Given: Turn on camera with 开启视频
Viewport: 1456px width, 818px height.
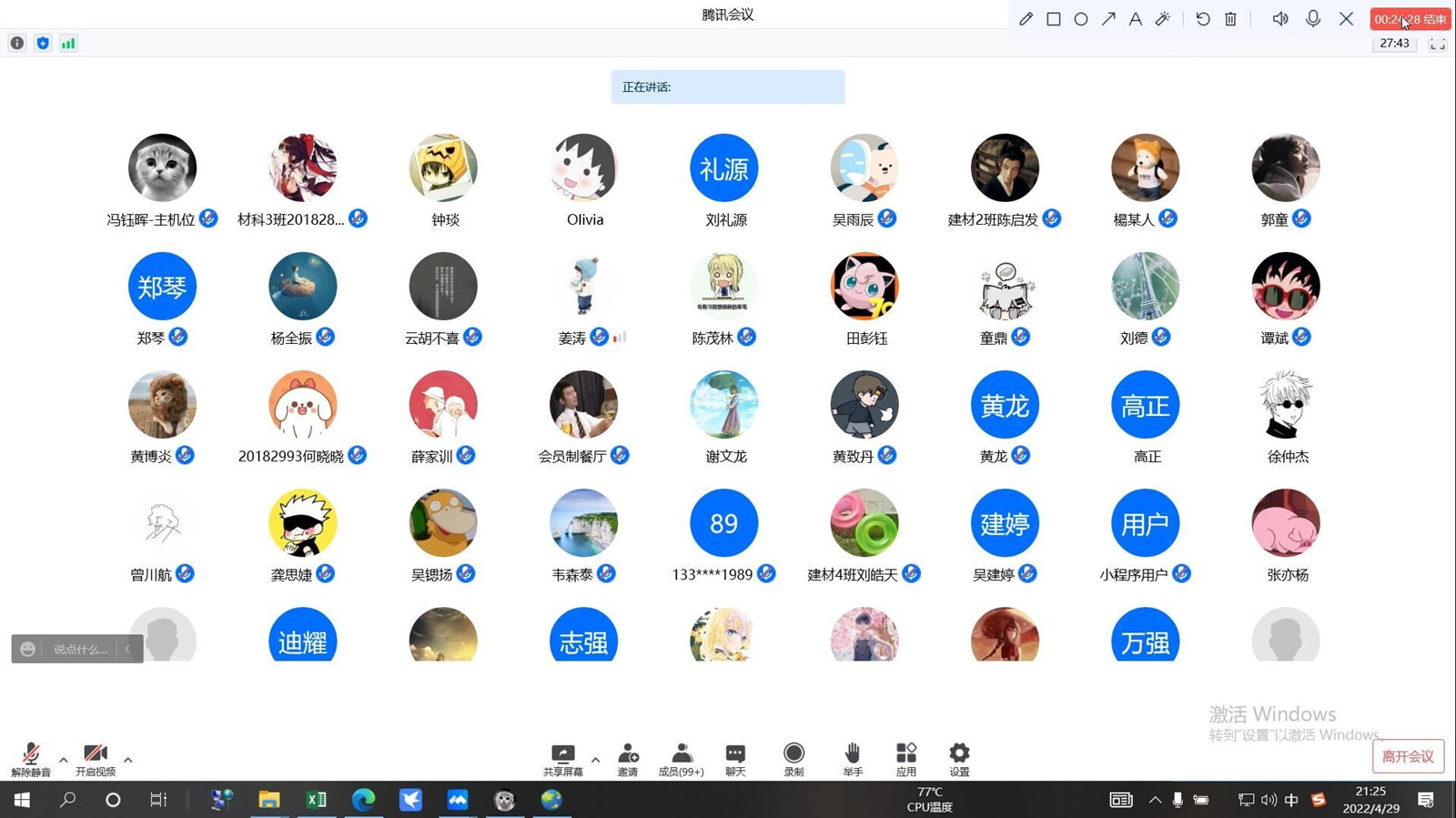Looking at the screenshot, I should (95, 759).
